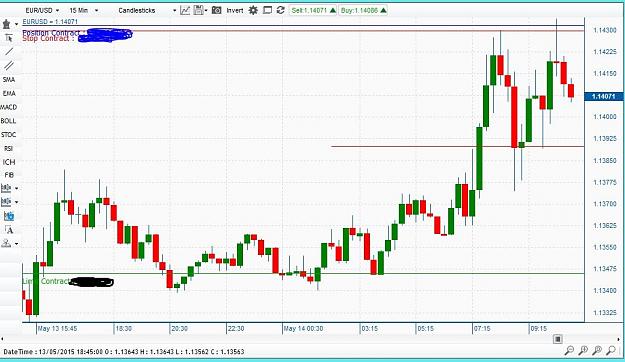This screenshot has width=625, height=362.
Task: Open chart settings via gear icon
Action: [x=253, y=10]
